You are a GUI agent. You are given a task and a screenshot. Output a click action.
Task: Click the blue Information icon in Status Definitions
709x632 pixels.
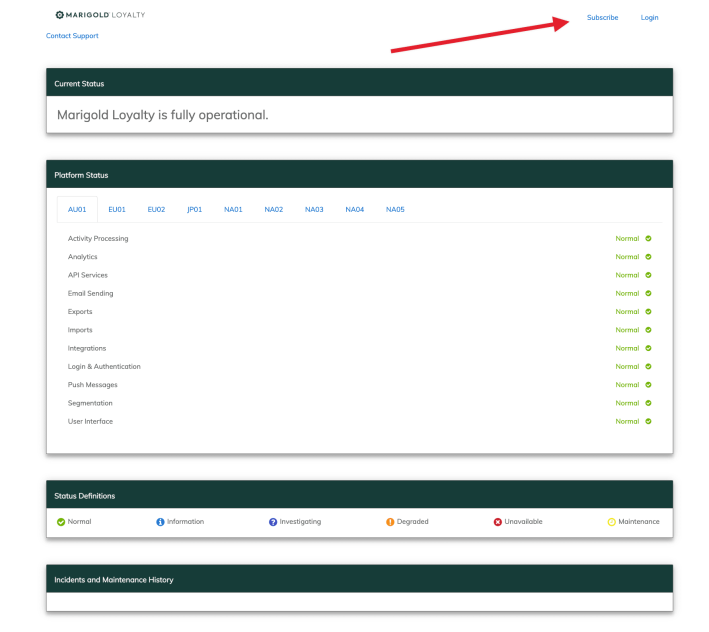pos(160,522)
